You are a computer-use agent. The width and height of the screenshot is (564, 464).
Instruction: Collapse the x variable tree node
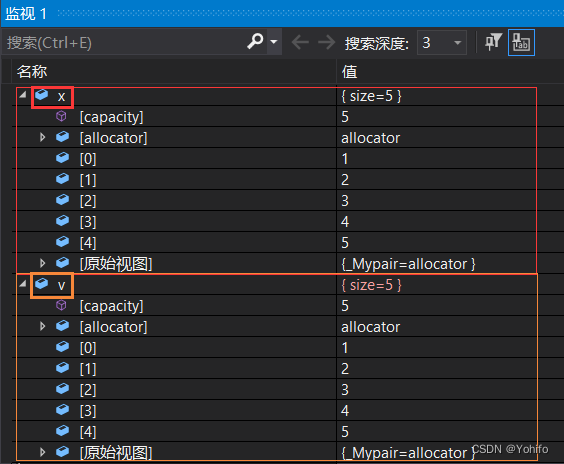click(x=23, y=95)
